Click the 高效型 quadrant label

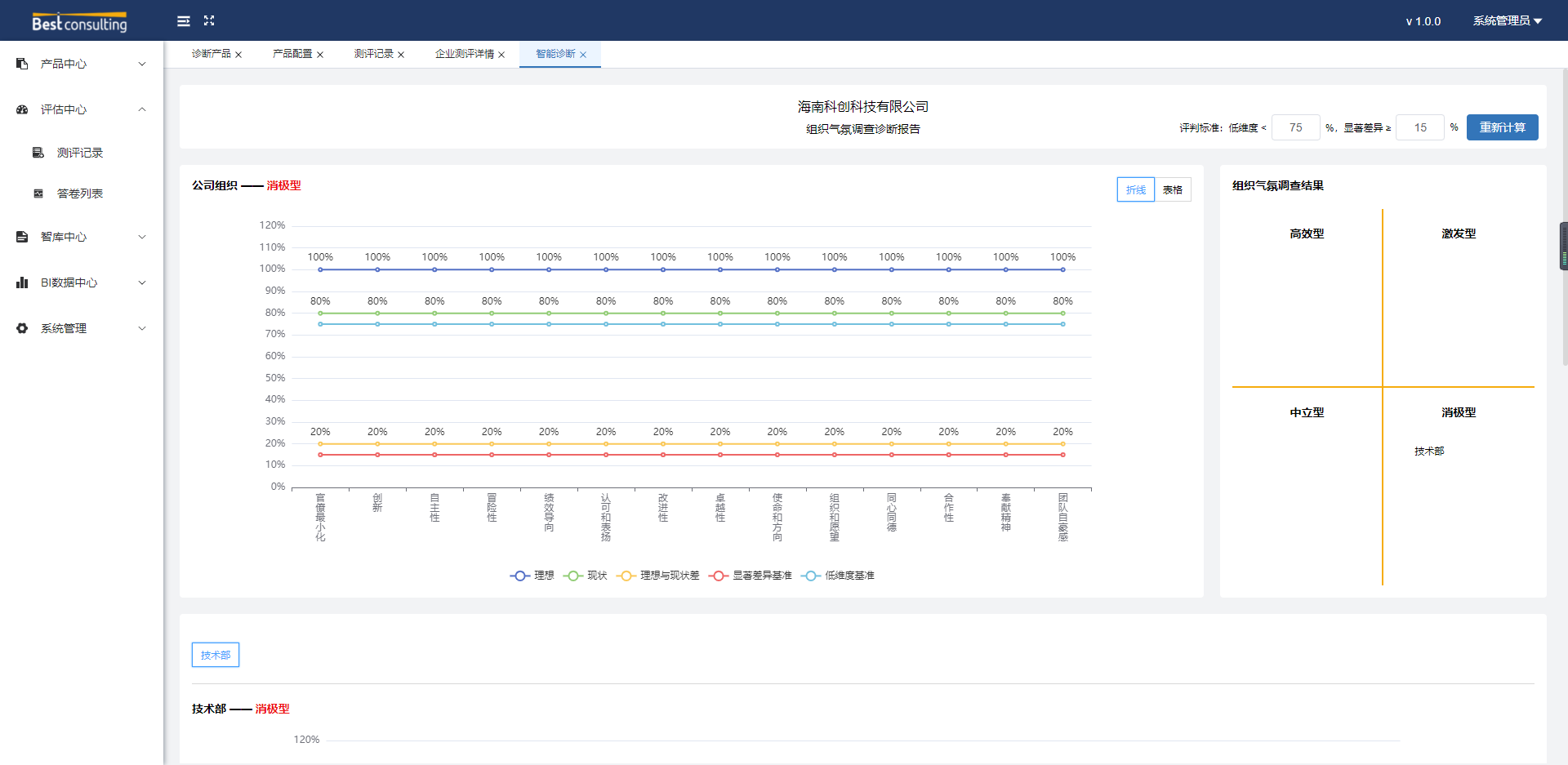(1307, 234)
